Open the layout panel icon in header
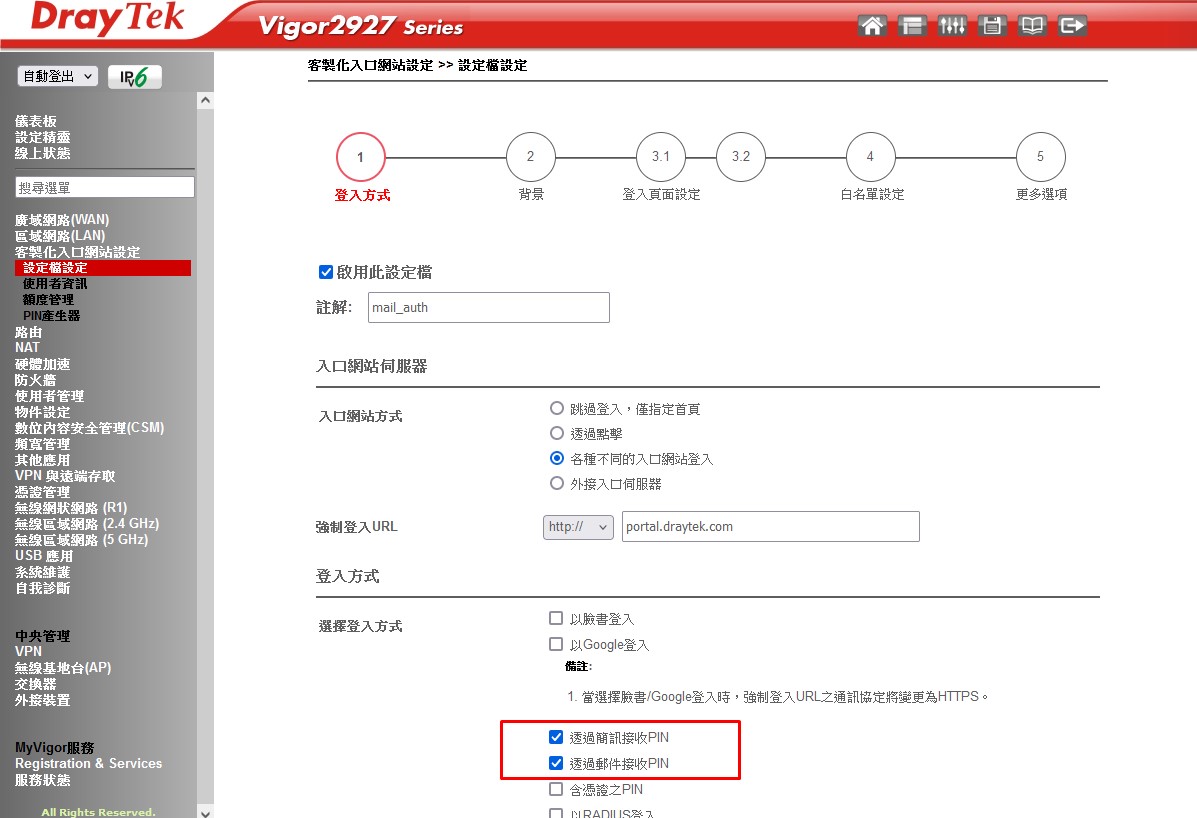This screenshot has width=1197, height=818. pos(911,26)
